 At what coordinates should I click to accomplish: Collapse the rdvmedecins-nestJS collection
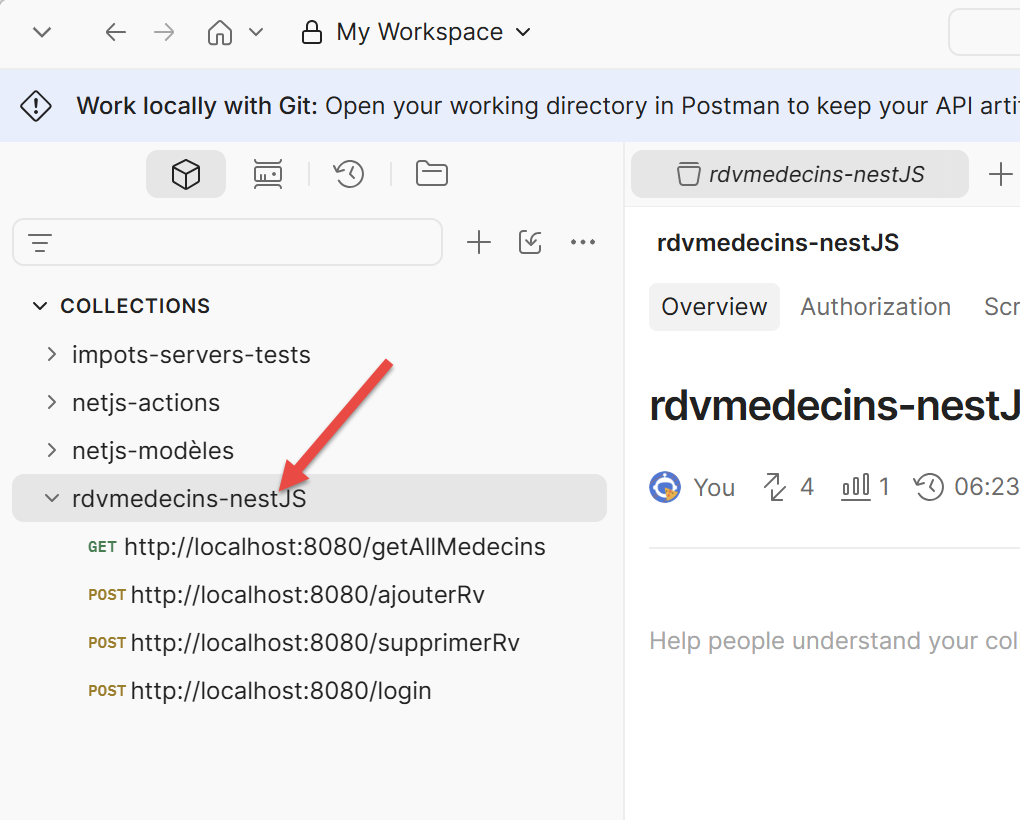pyautogui.click(x=52, y=498)
